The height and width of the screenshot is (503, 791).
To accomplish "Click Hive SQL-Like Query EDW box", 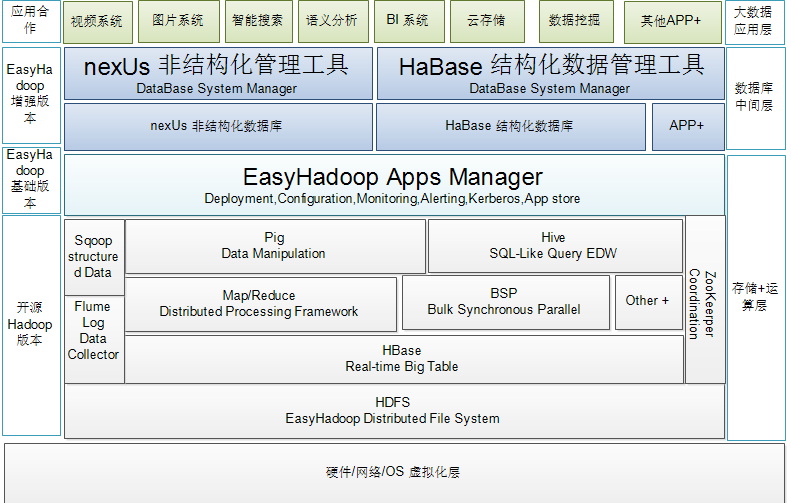I will 555,246.
